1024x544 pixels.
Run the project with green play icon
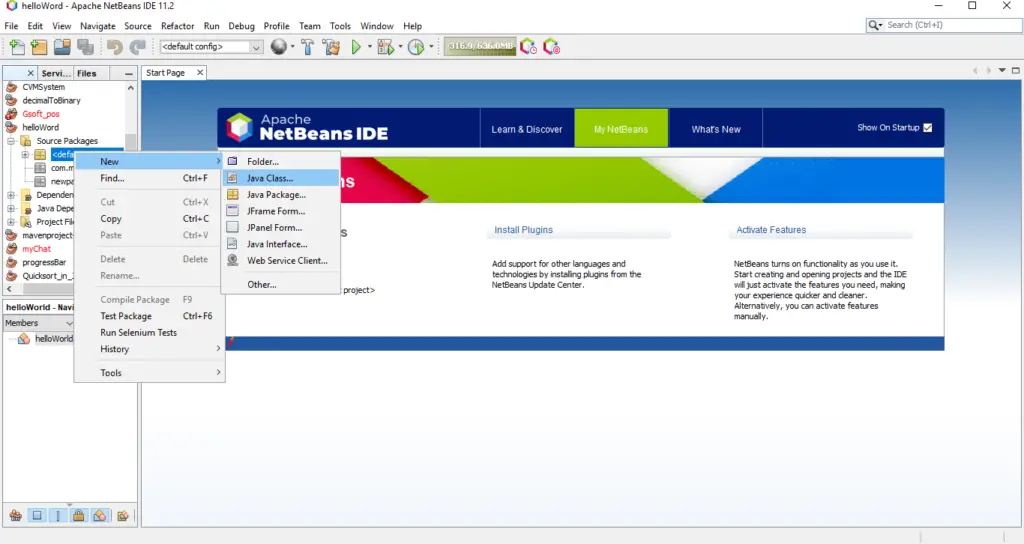[356, 47]
